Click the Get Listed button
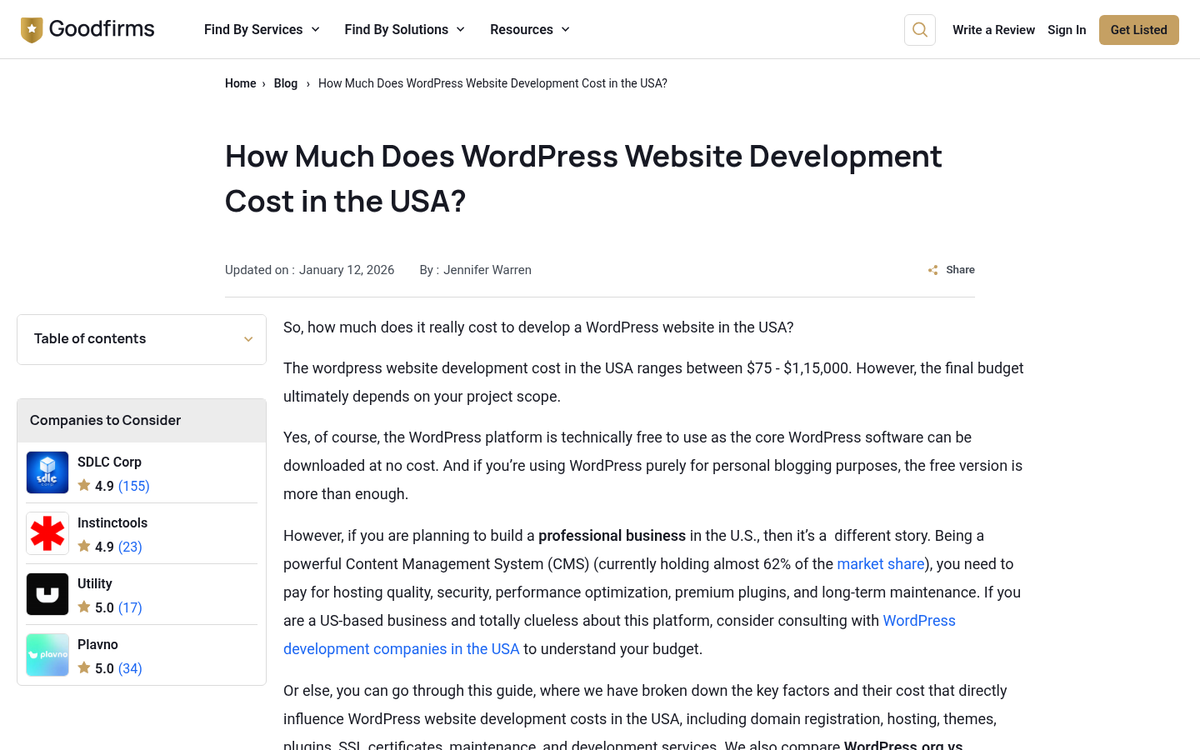The width and height of the screenshot is (1200, 750). 1138,29
